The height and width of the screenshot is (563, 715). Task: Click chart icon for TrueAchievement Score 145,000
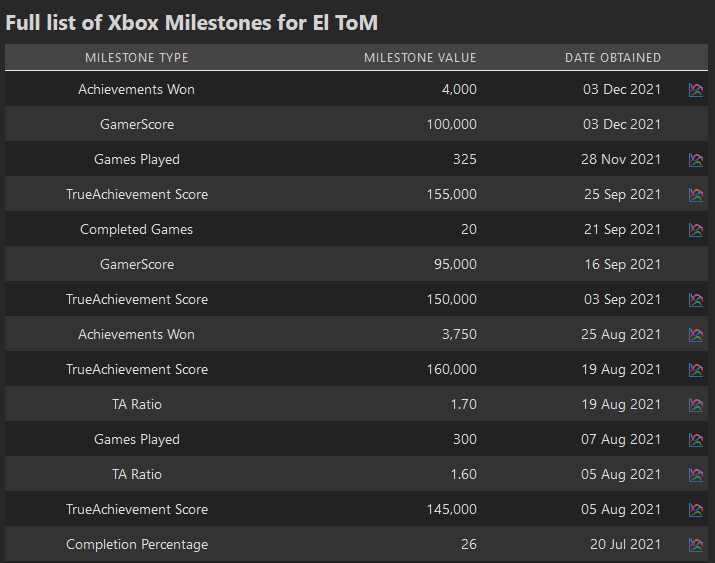[695, 510]
